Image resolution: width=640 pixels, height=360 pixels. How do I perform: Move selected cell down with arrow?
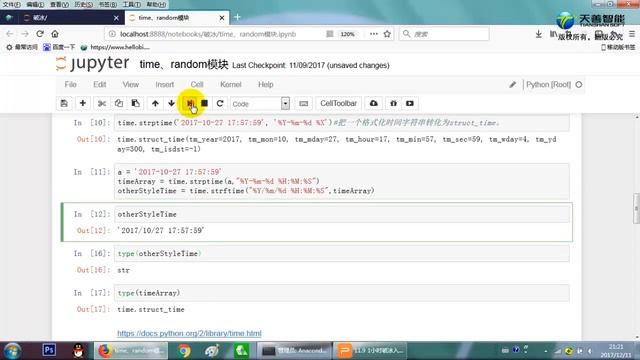(x=171, y=104)
